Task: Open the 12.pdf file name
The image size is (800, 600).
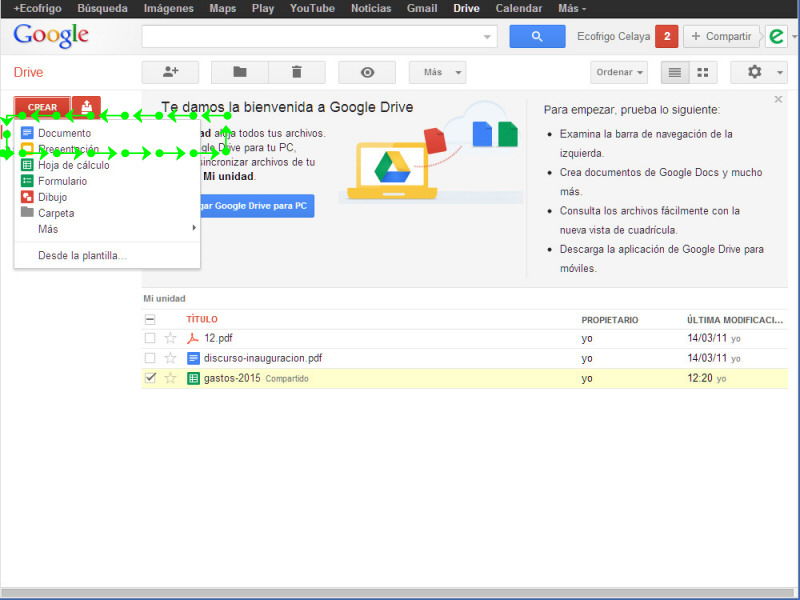Action: tap(218, 338)
